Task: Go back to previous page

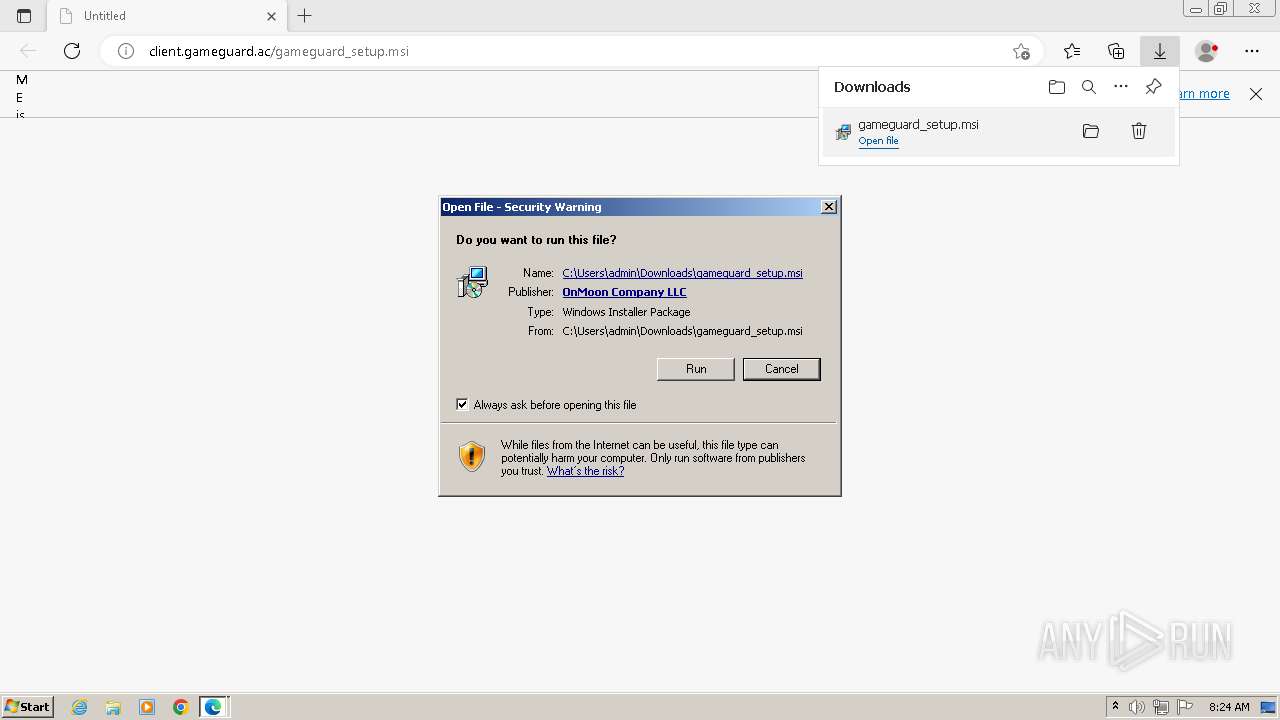Action: point(28,51)
